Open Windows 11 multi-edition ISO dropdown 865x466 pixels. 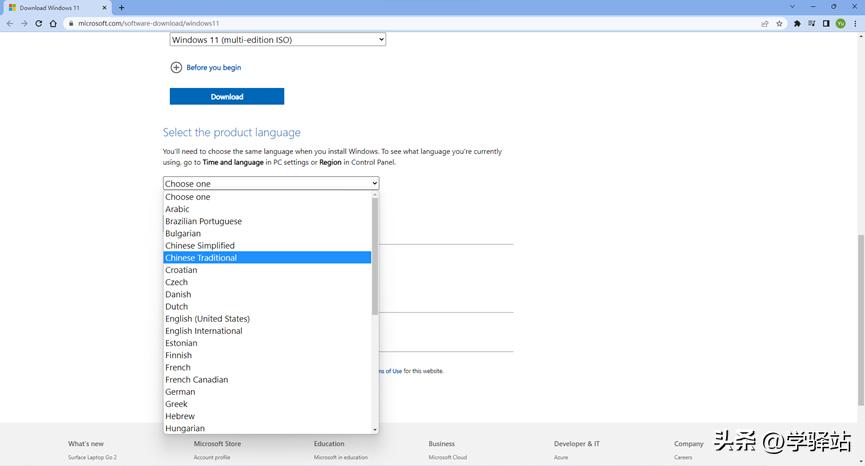277,40
